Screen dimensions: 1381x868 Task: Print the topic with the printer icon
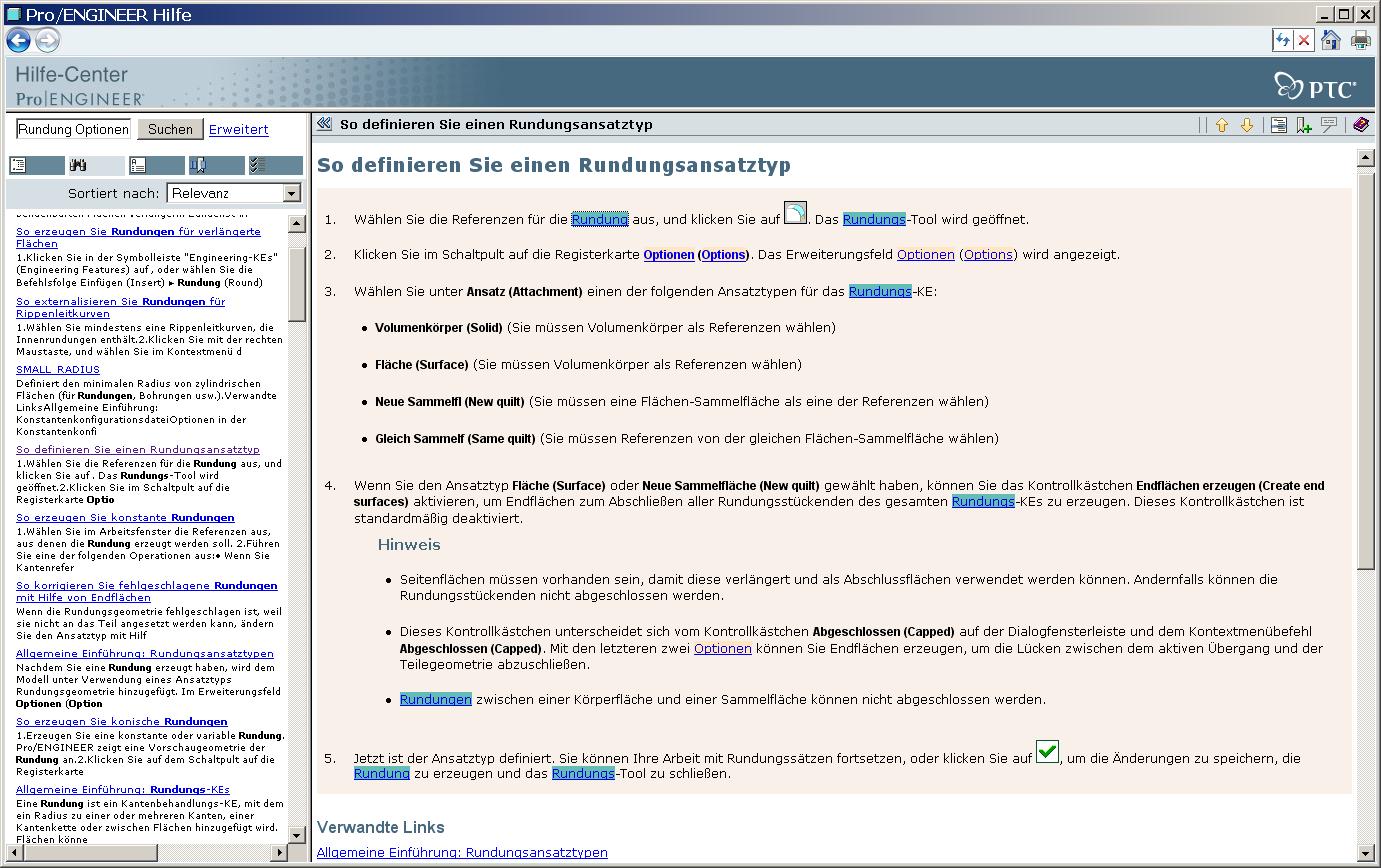point(1360,40)
